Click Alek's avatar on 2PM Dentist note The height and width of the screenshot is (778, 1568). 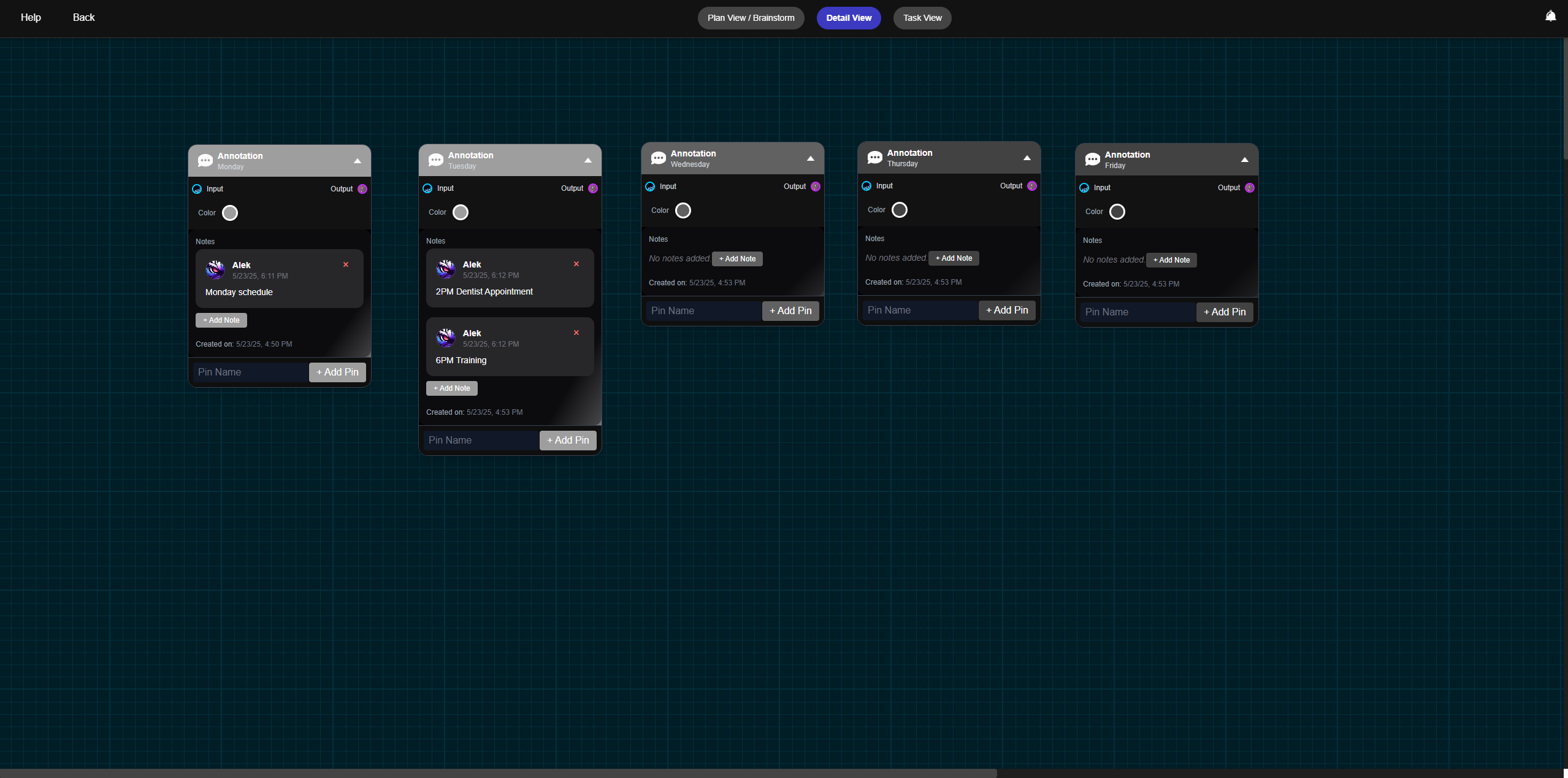click(446, 269)
